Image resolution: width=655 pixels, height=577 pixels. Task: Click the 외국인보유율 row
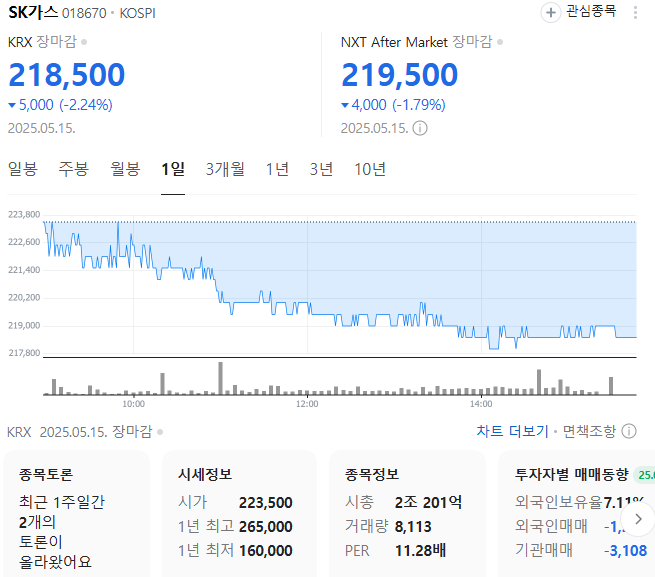point(581,502)
